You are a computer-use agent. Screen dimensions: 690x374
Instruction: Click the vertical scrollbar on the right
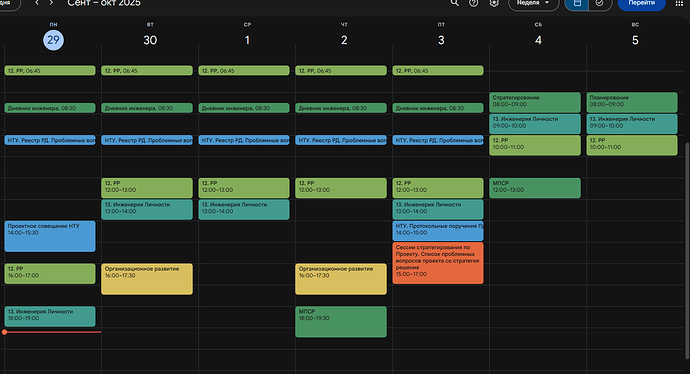687,251
